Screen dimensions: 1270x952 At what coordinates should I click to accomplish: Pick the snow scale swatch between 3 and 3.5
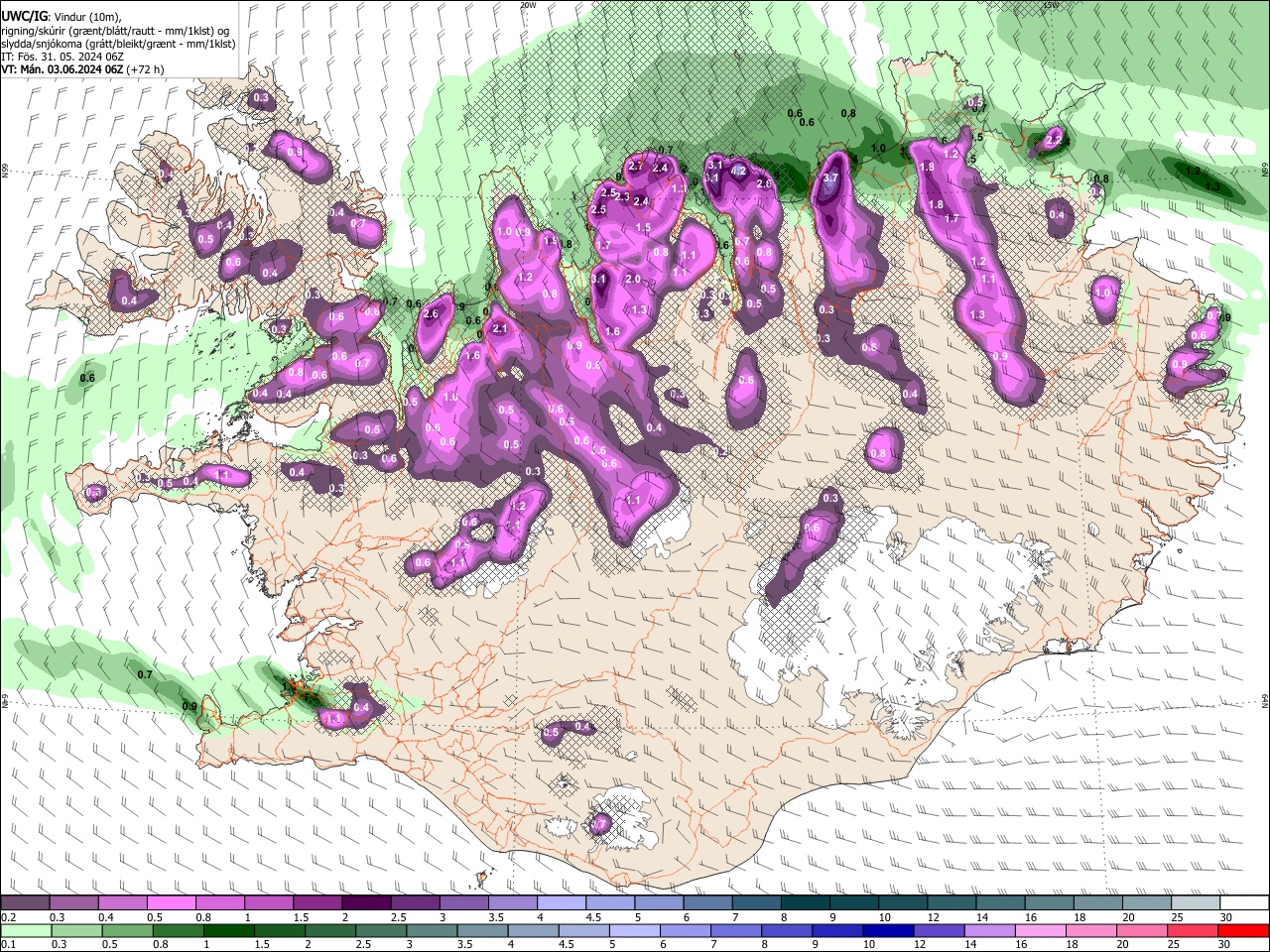point(463,903)
